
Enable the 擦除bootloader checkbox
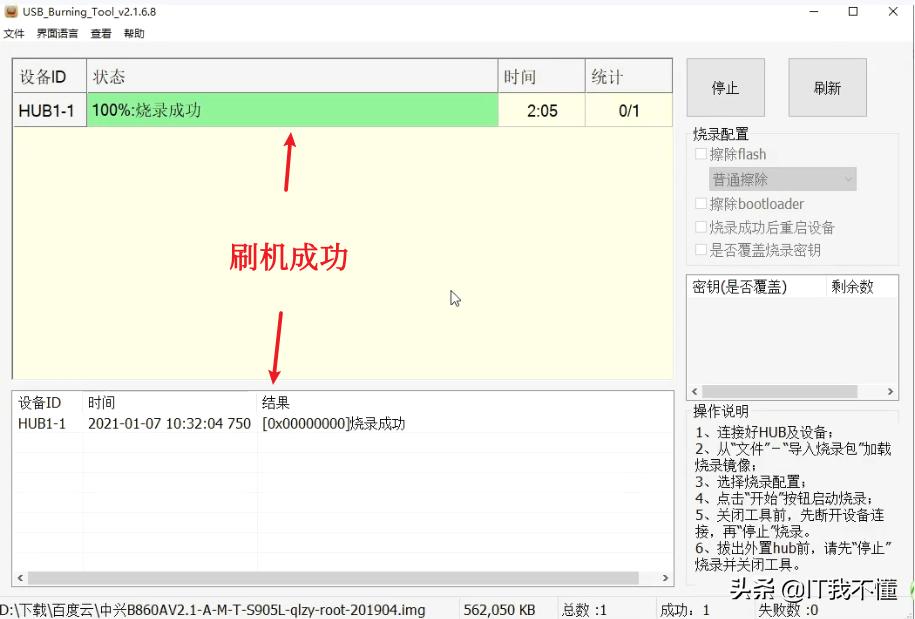click(700, 203)
